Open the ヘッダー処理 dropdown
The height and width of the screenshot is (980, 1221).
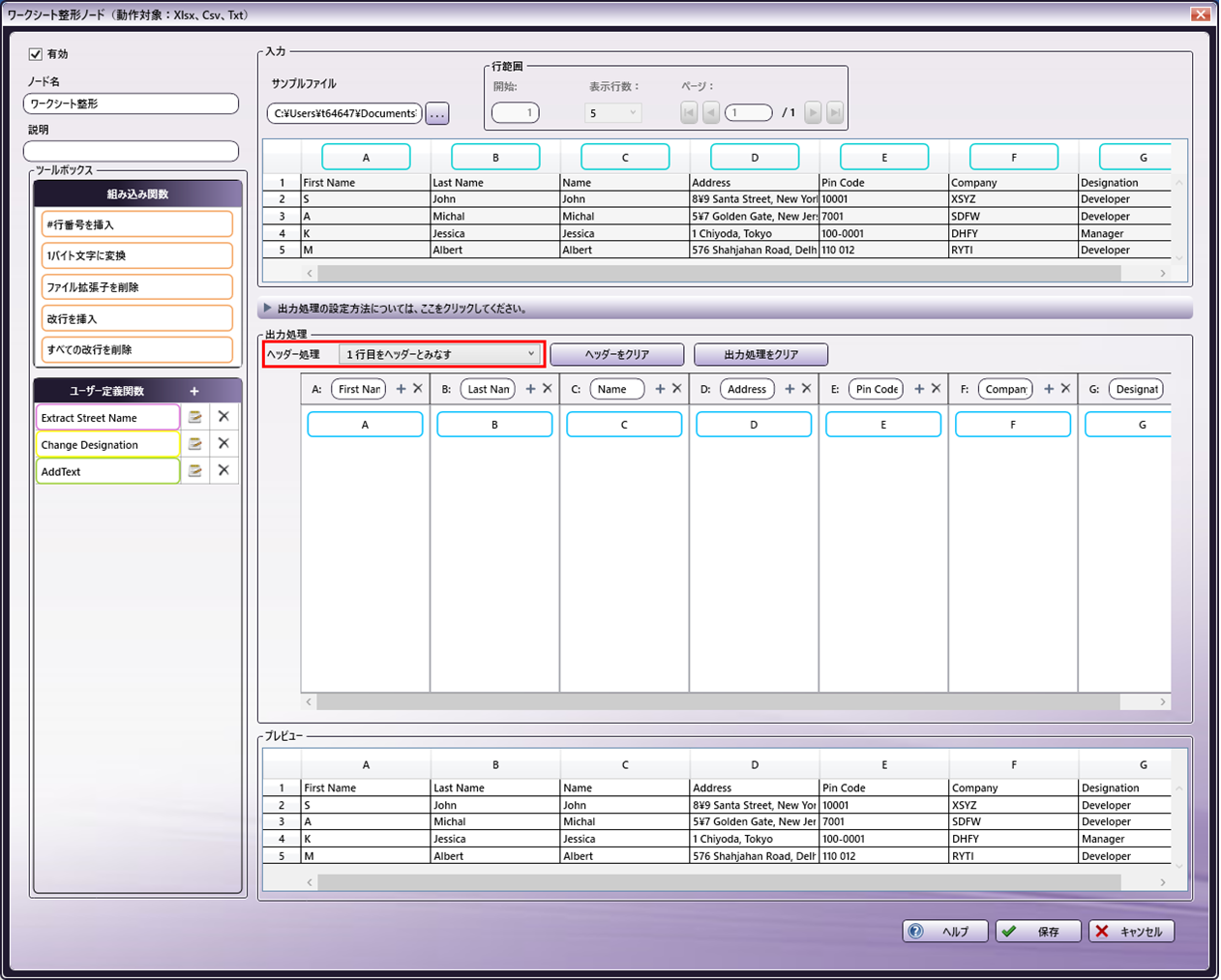(x=440, y=354)
